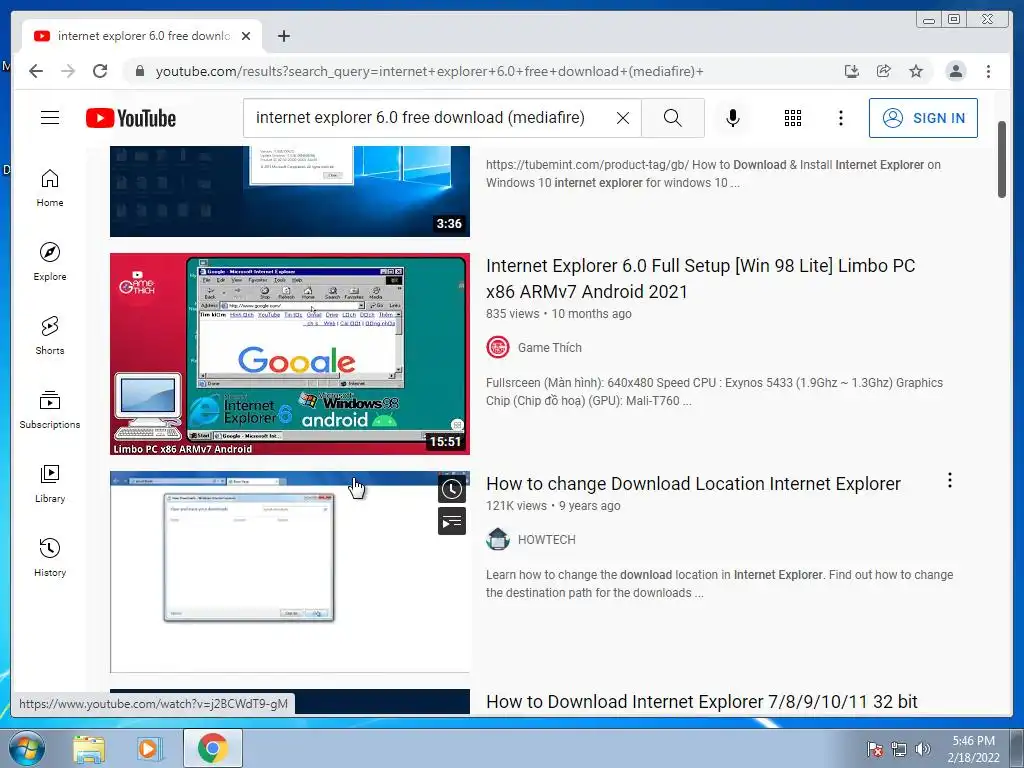The width and height of the screenshot is (1024, 768).
Task: Open the Chrome profile avatar
Action: [x=955, y=71]
